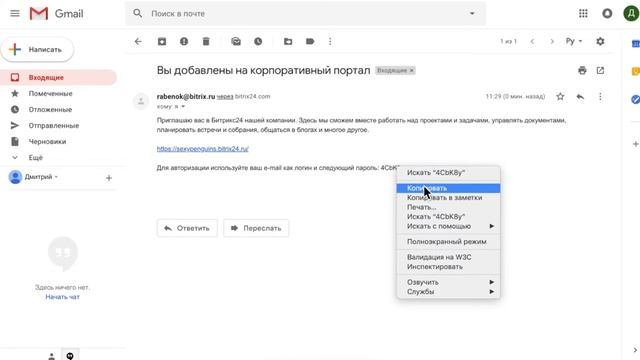Screen dimensions: 640x360
Task: Open toolbar more options menu
Action: tap(330, 42)
